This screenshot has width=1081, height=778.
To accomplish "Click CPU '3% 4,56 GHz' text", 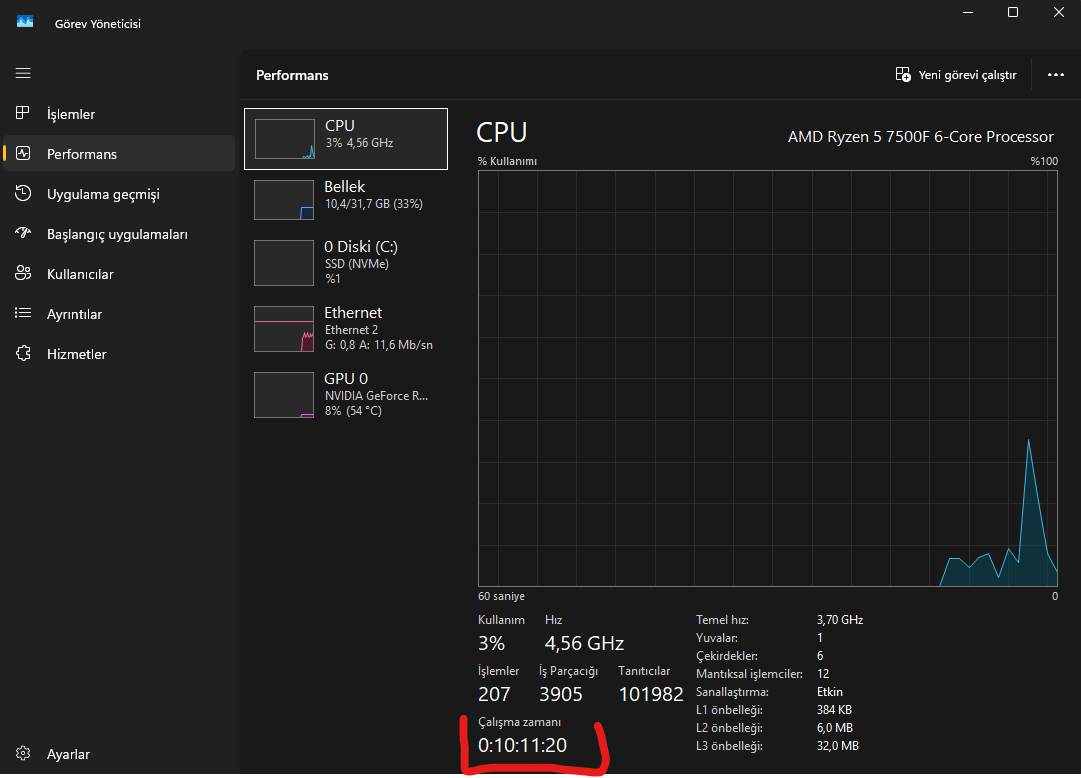I will pos(359,143).
